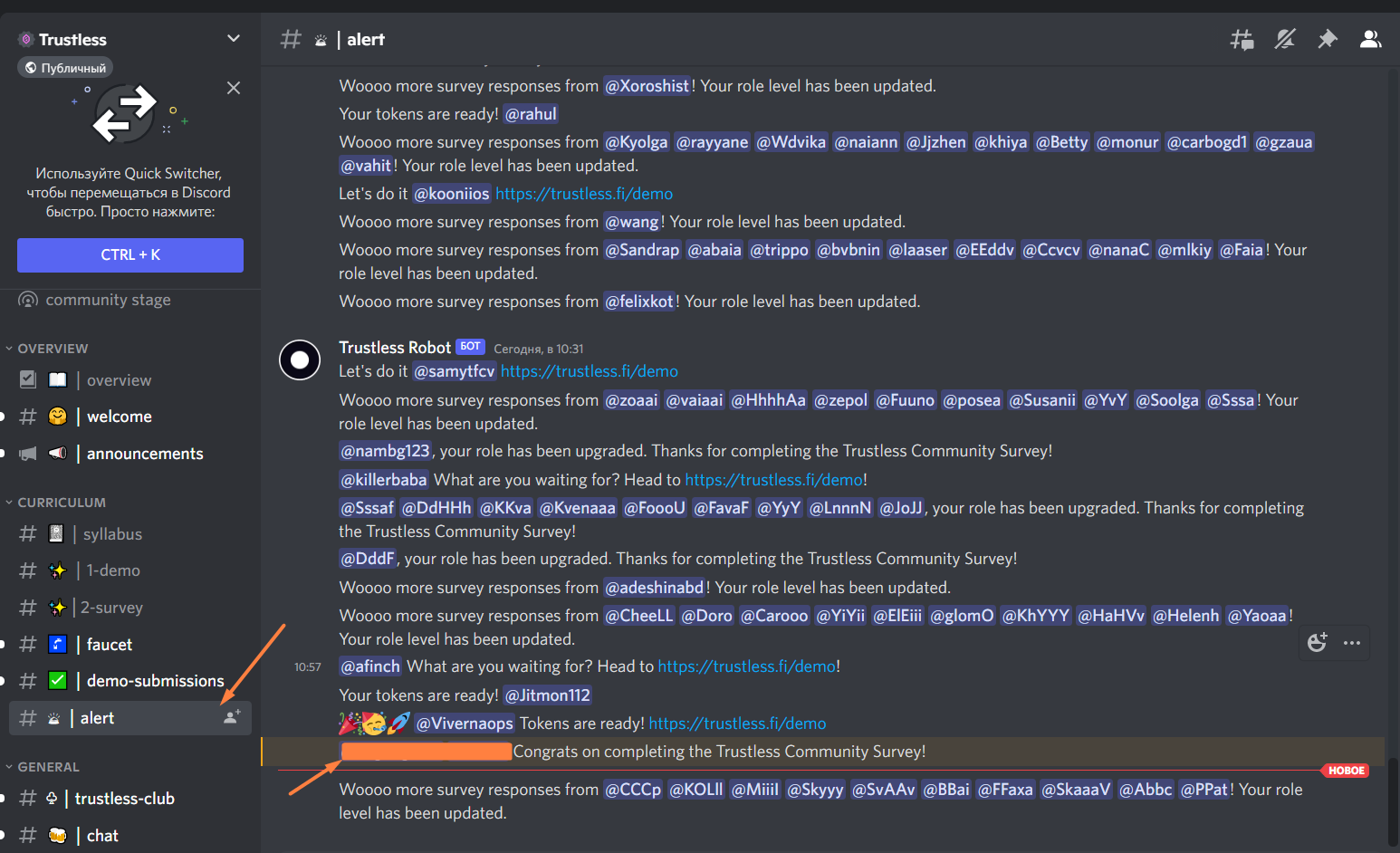The width and height of the screenshot is (1400, 853).
Task: Go to the syllabus channel
Action: [x=129, y=534]
